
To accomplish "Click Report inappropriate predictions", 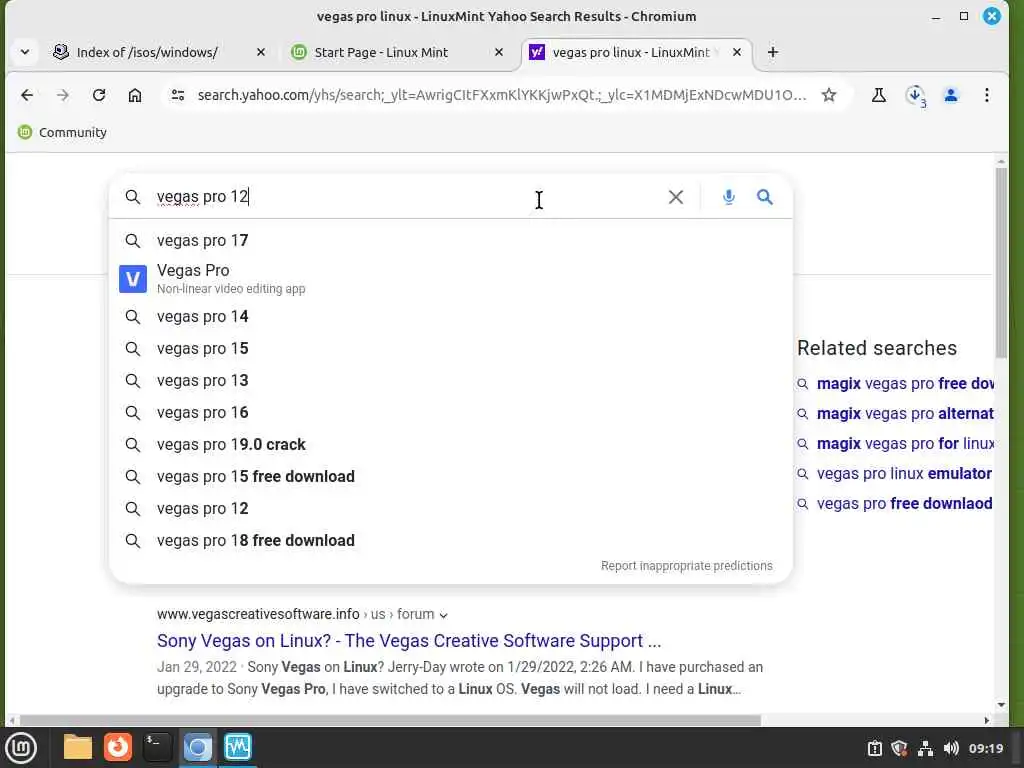I will (686, 566).
